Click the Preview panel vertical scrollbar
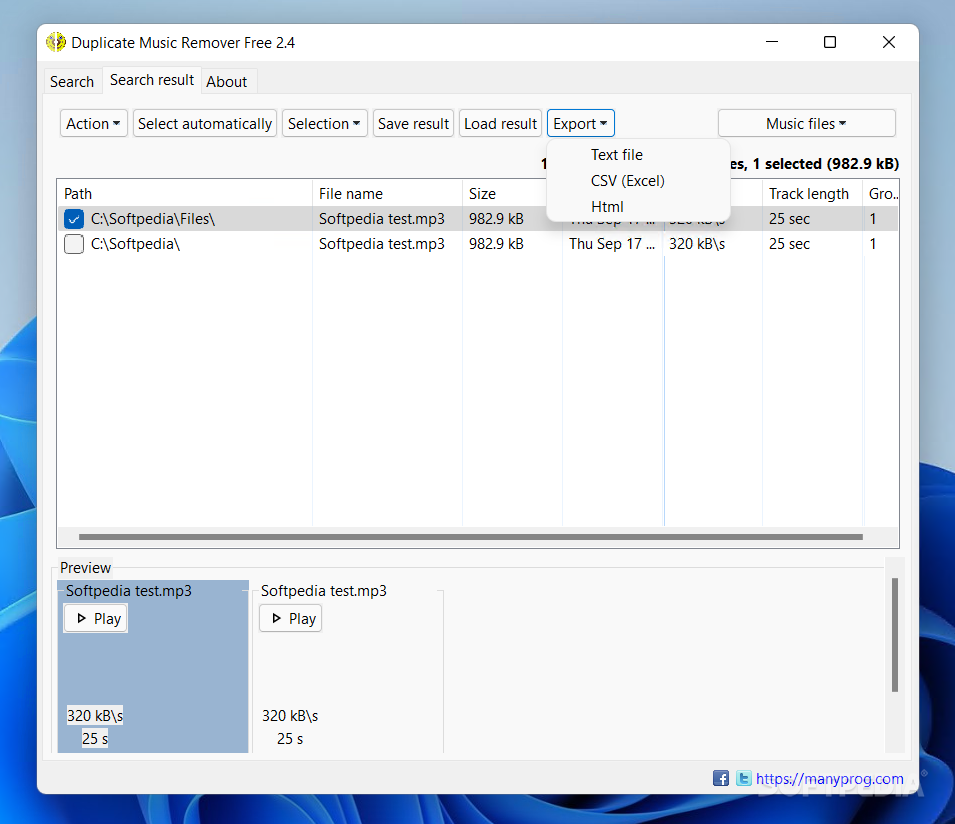Viewport: 955px width, 824px height. pos(895,635)
